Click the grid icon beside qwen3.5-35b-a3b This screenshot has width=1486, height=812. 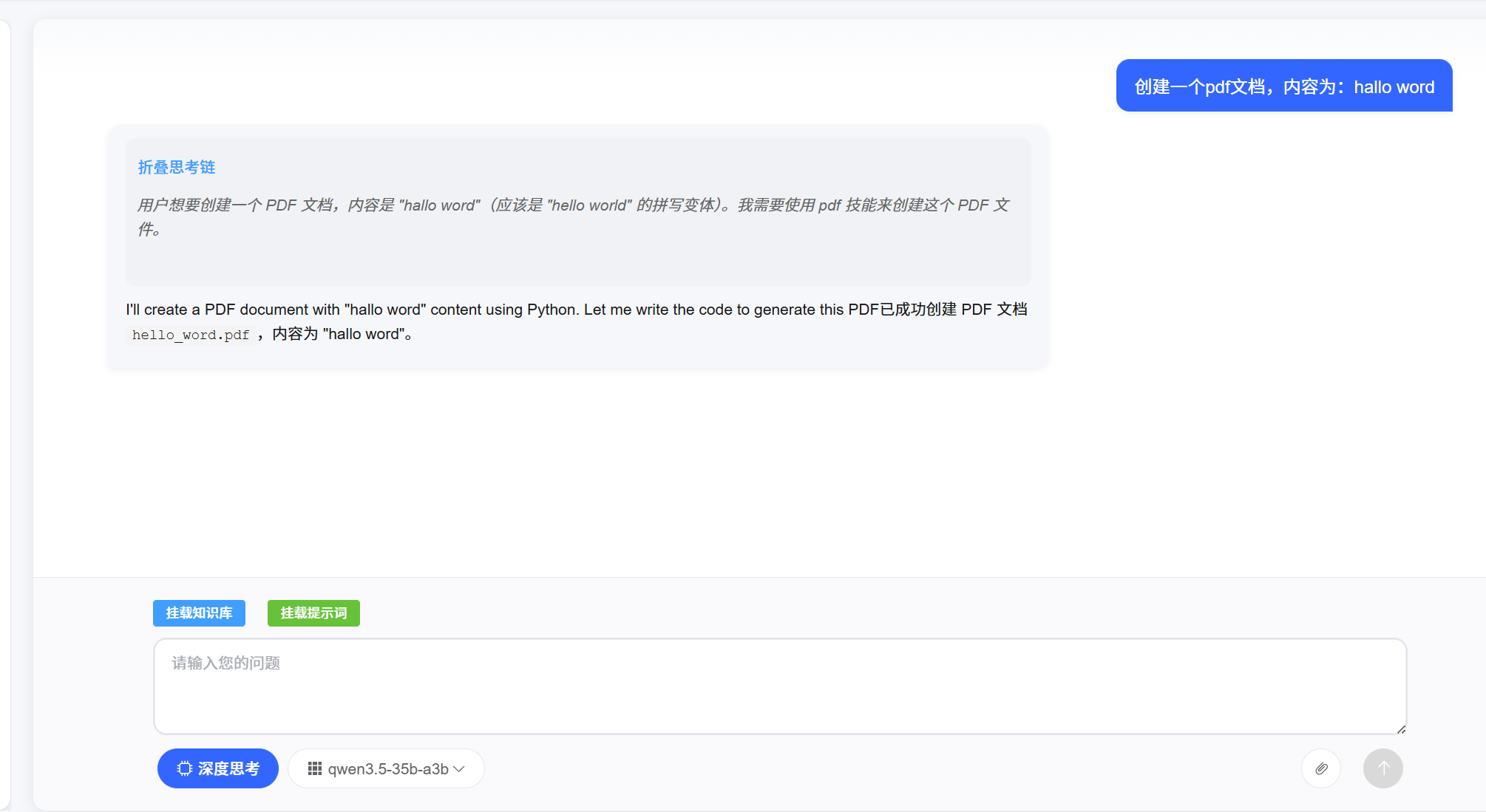point(315,768)
